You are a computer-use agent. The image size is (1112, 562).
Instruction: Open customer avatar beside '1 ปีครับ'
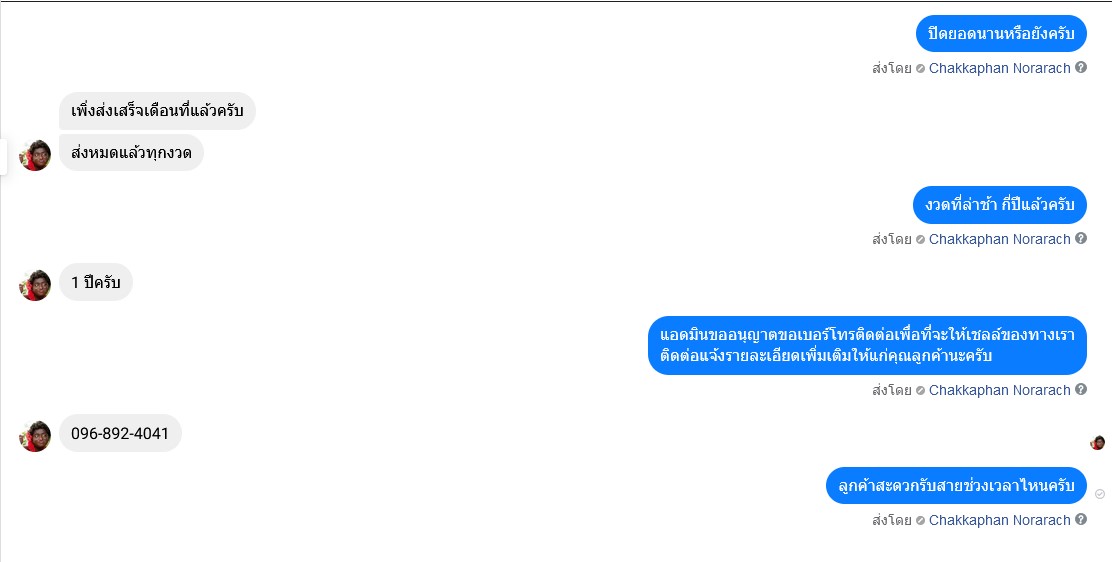[x=35, y=285]
